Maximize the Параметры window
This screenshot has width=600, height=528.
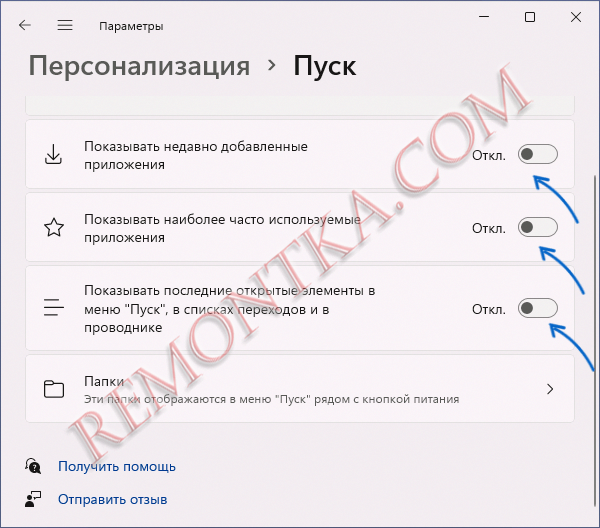530,17
